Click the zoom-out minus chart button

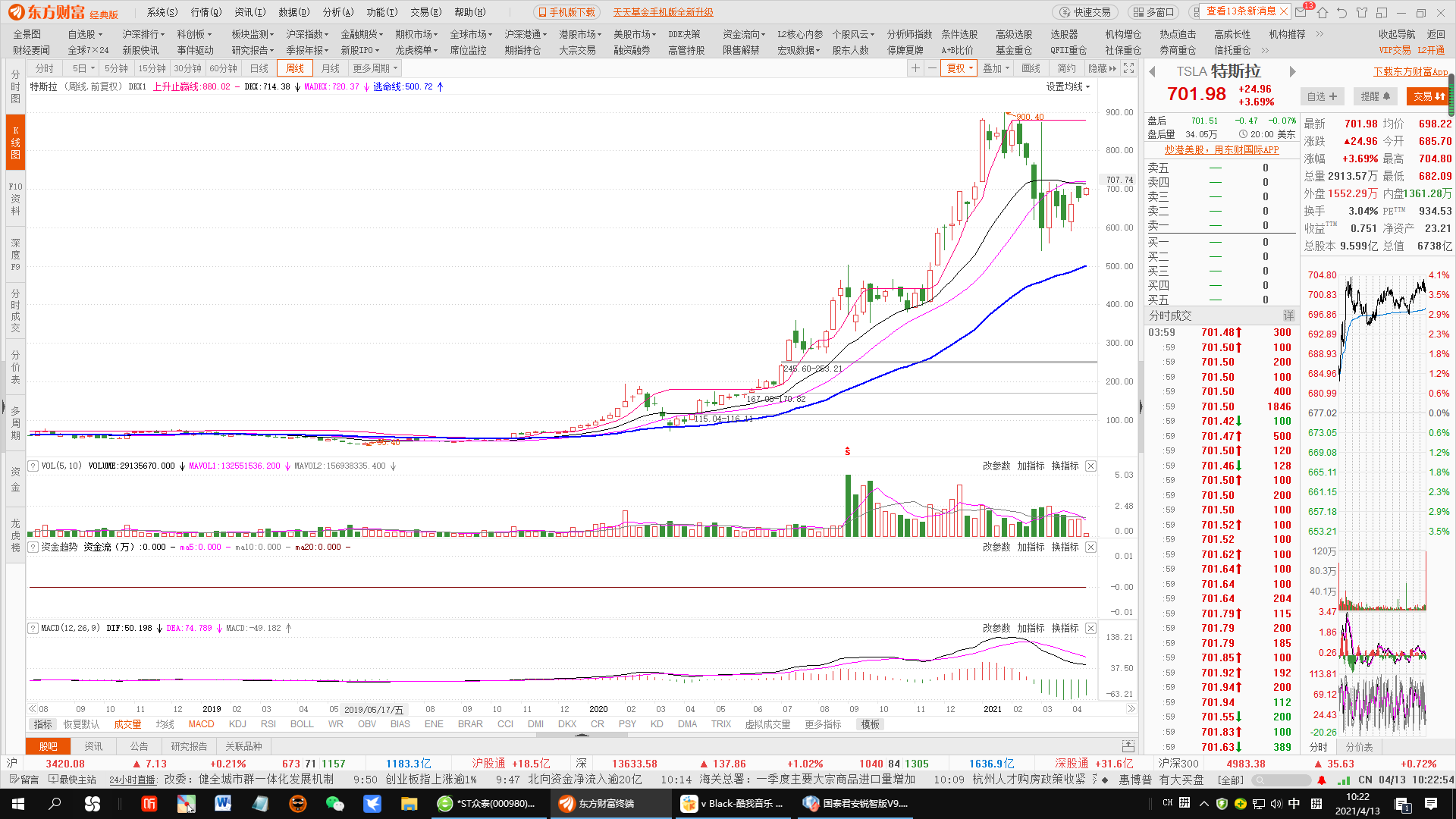(x=932, y=68)
